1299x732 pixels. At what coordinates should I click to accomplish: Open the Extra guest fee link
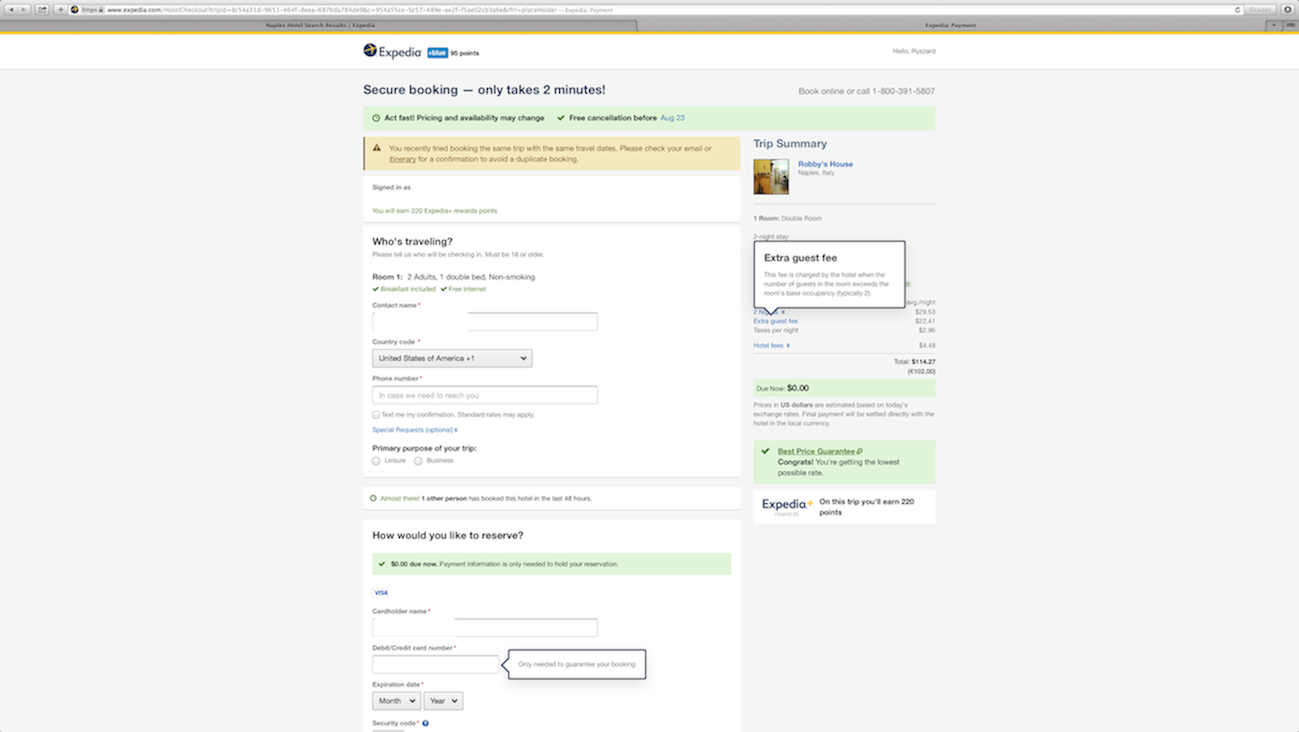775,321
